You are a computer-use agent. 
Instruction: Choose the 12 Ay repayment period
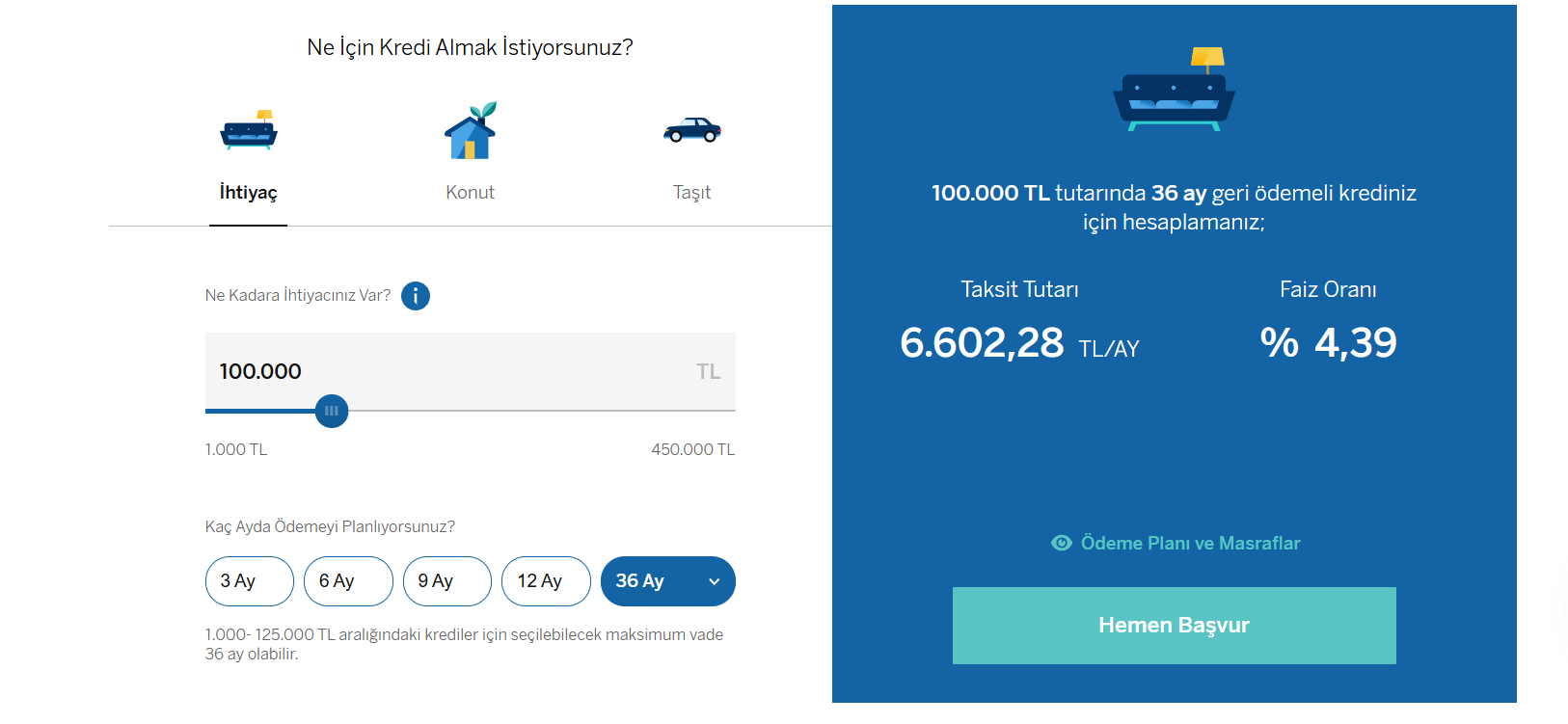pyautogui.click(x=546, y=581)
